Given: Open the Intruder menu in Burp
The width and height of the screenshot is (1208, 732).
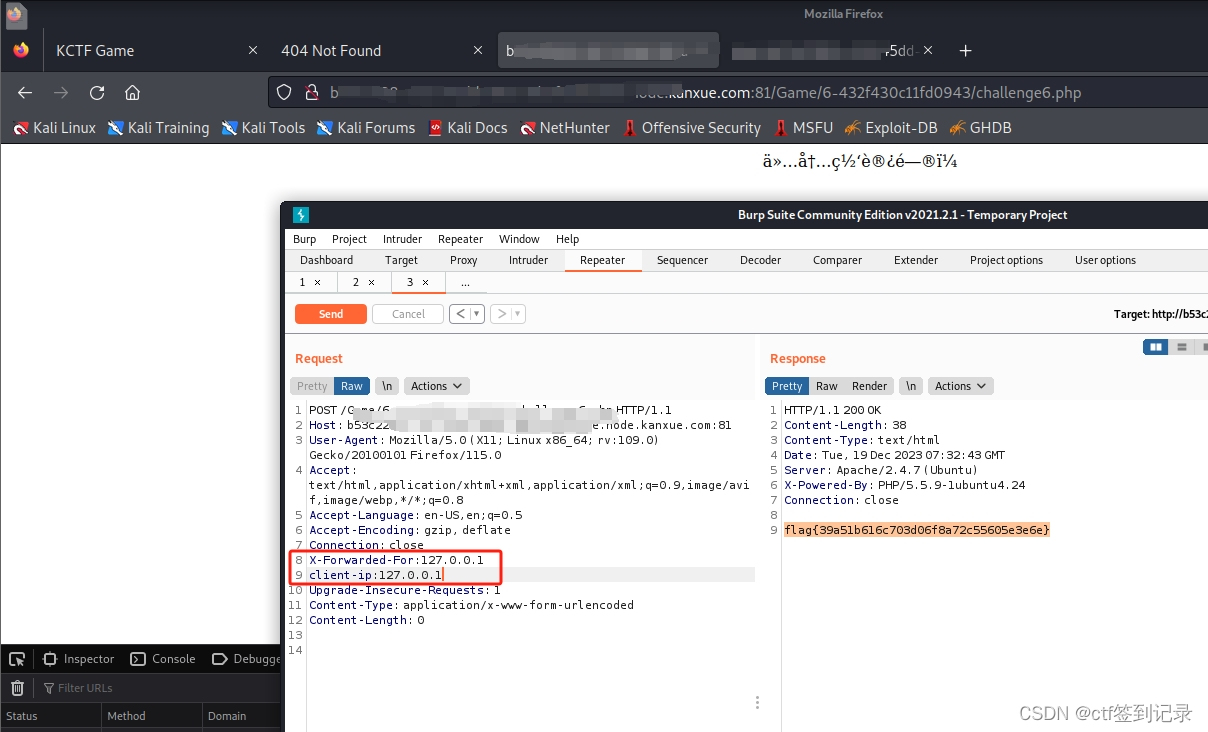Looking at the screenshot, I should [402, 239].
